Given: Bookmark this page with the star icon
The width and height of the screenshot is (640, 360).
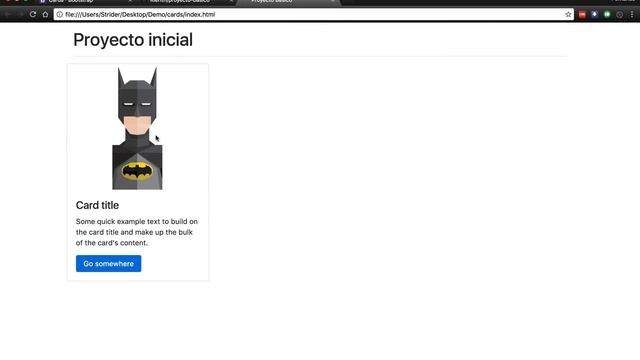Looking at the screenshot, I should click(568, 14).
